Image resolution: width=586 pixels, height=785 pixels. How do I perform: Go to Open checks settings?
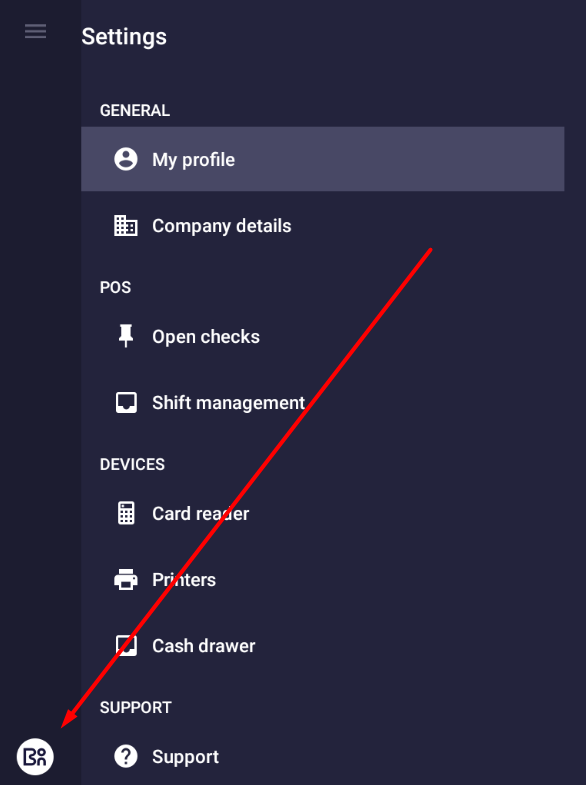coord(323,336)
